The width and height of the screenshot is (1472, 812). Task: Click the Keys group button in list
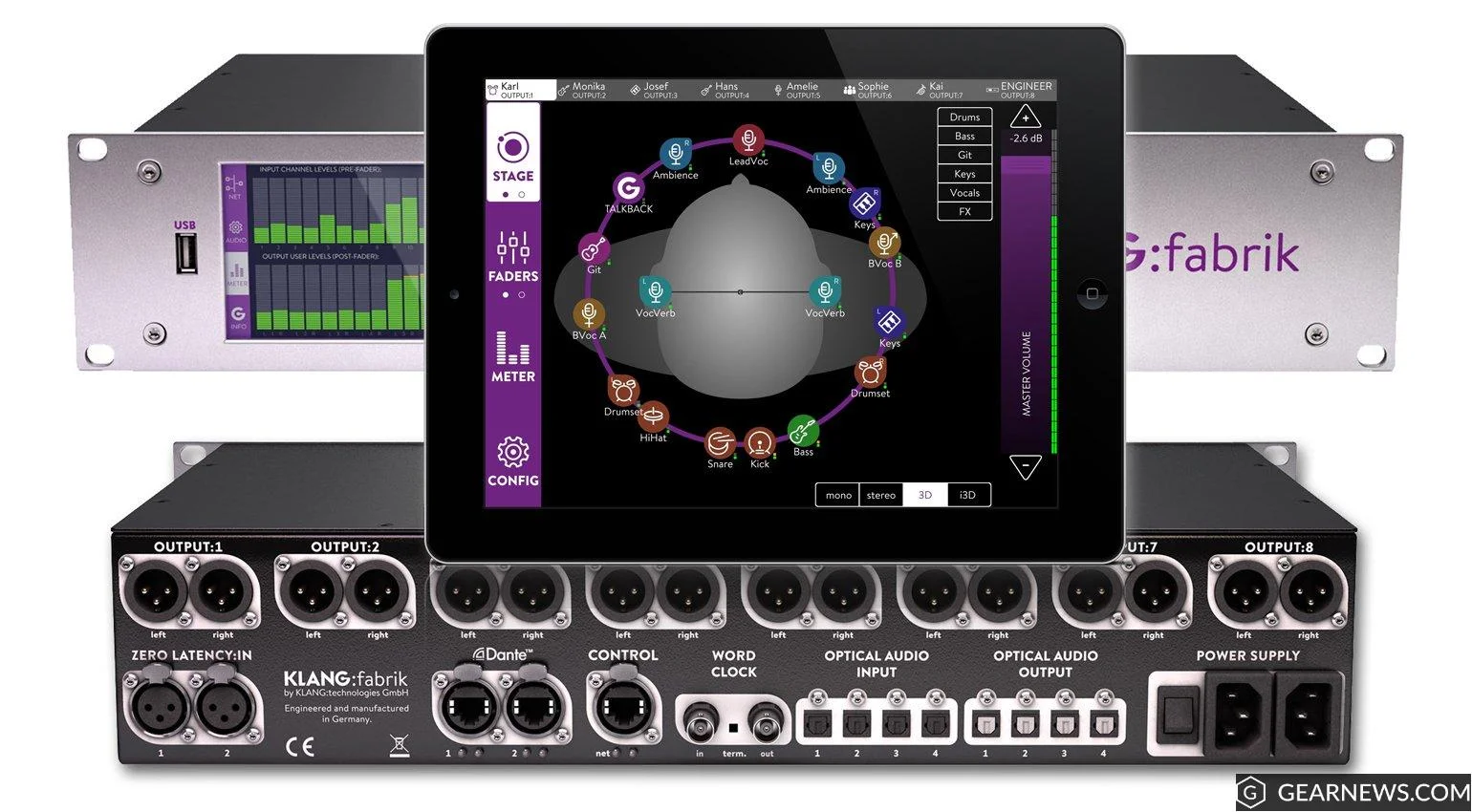click(x=964, y=174)
